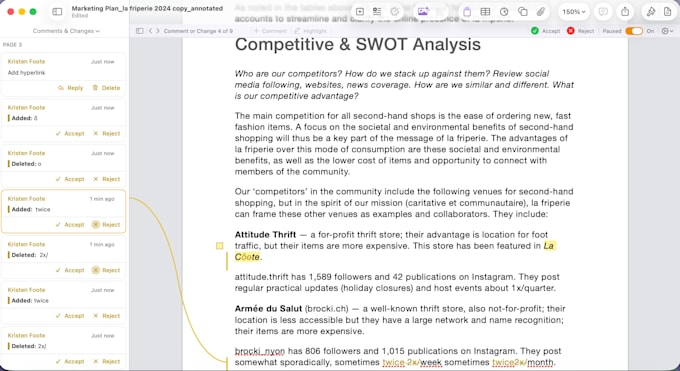Click the highlighted 'La Côote' text in document
Image resolution: width=680 pixels, height=371 pixels.
click(x=247, y=257)
